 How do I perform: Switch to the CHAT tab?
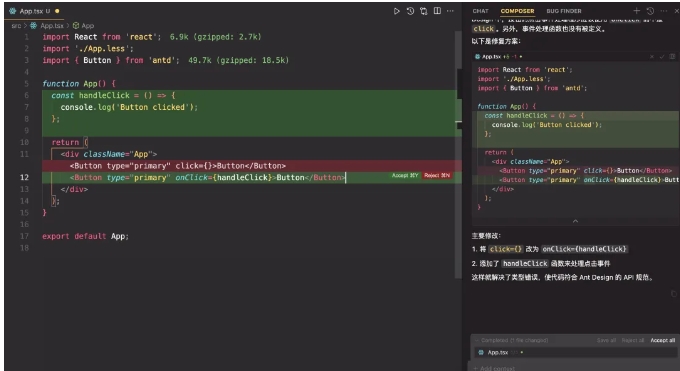click(481, 11)
